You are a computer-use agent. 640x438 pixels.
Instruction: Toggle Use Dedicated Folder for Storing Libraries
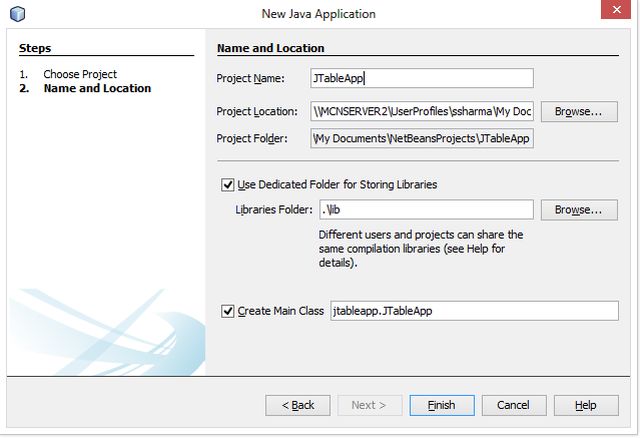point(227,185)
